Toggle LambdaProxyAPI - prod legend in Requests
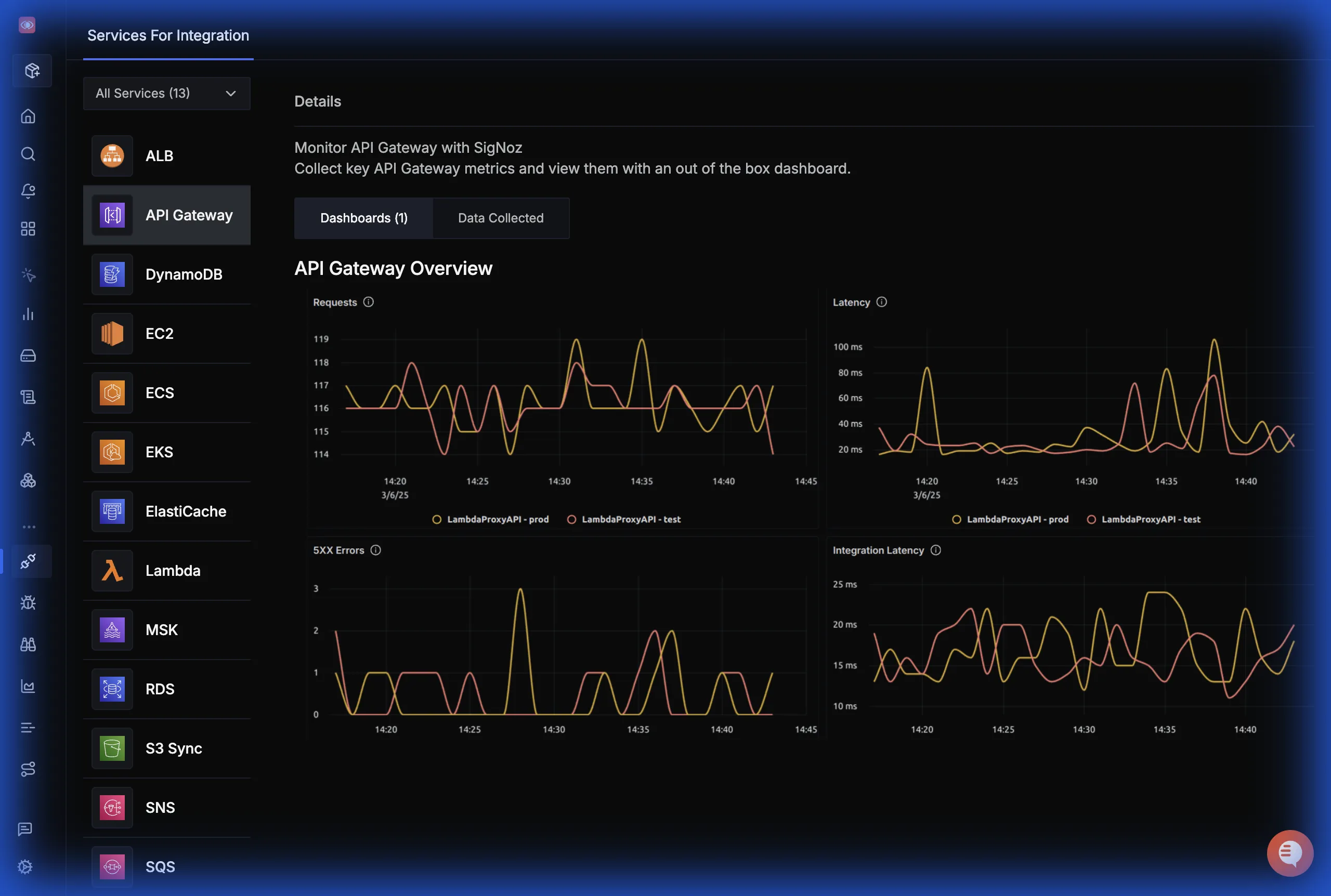 [497, 519]
